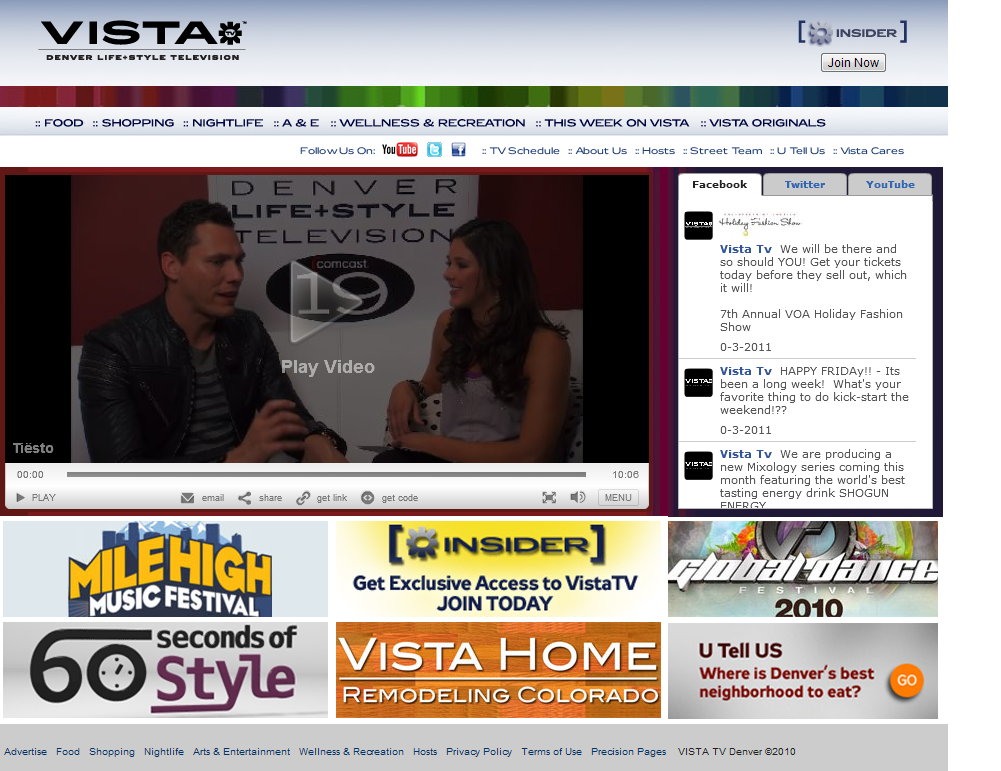Click the Join Now button
Image resolution: width=1001 pixels, height=771 pixels.
pos(853,63)
